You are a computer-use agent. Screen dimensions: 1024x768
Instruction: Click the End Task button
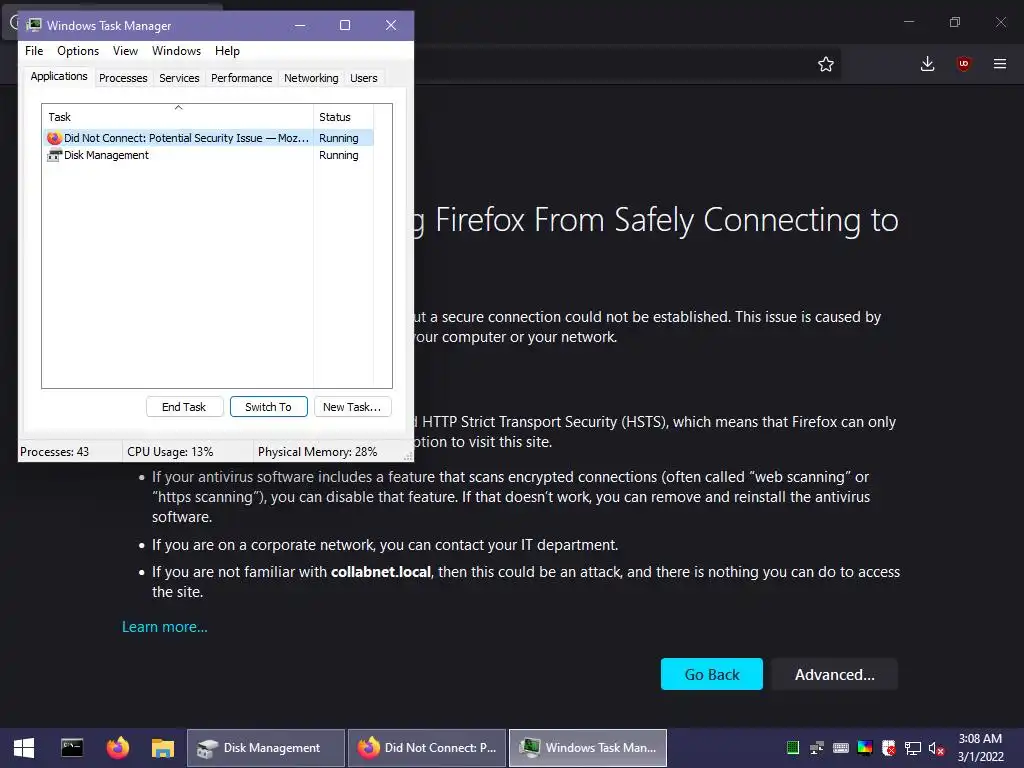coord(184,407)
